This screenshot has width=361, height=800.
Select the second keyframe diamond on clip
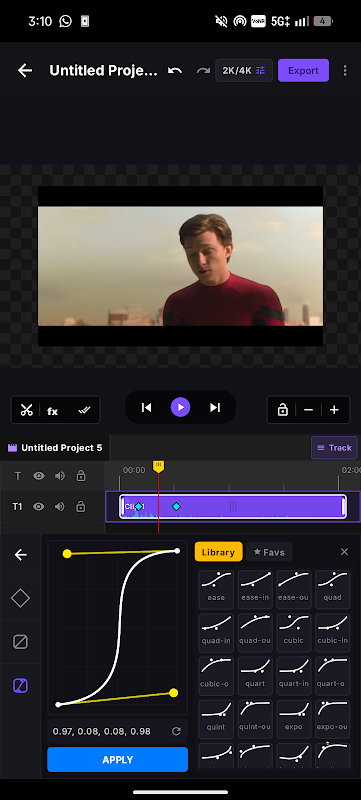[x=176, y=507]
